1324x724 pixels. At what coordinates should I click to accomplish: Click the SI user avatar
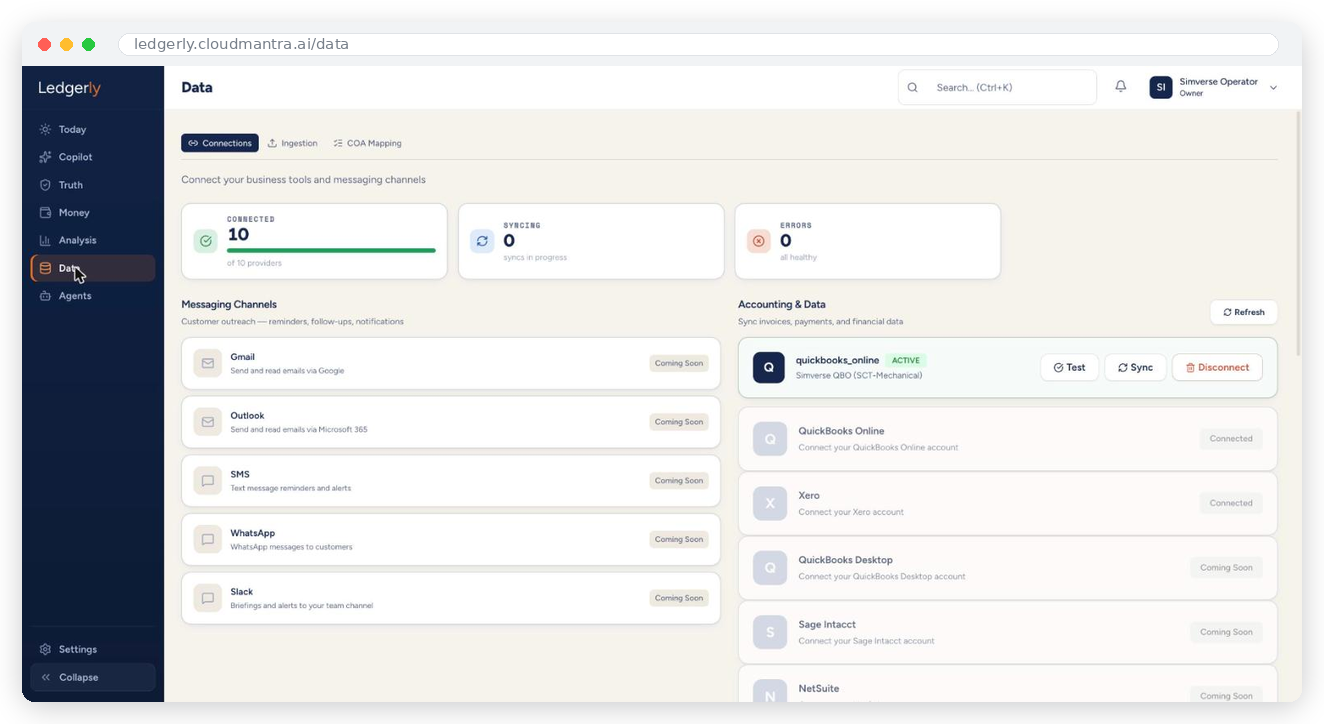1161,87
